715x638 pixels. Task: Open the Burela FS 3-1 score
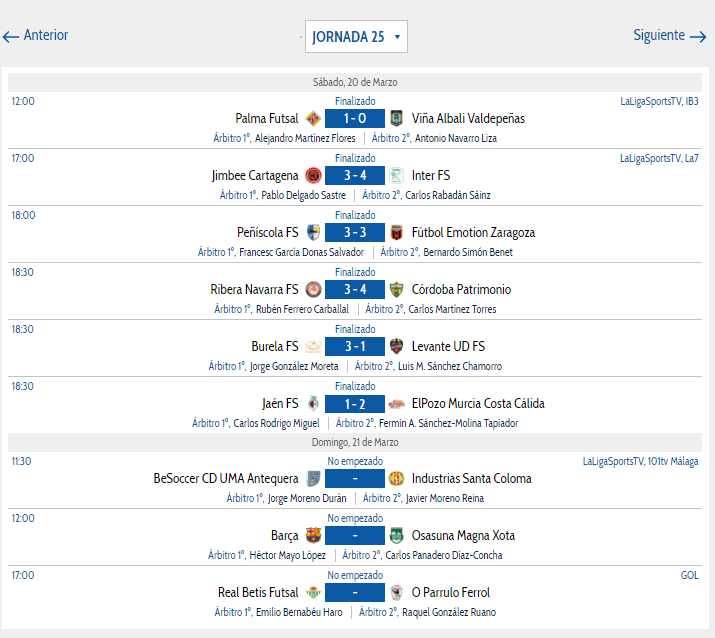[355, 347]
